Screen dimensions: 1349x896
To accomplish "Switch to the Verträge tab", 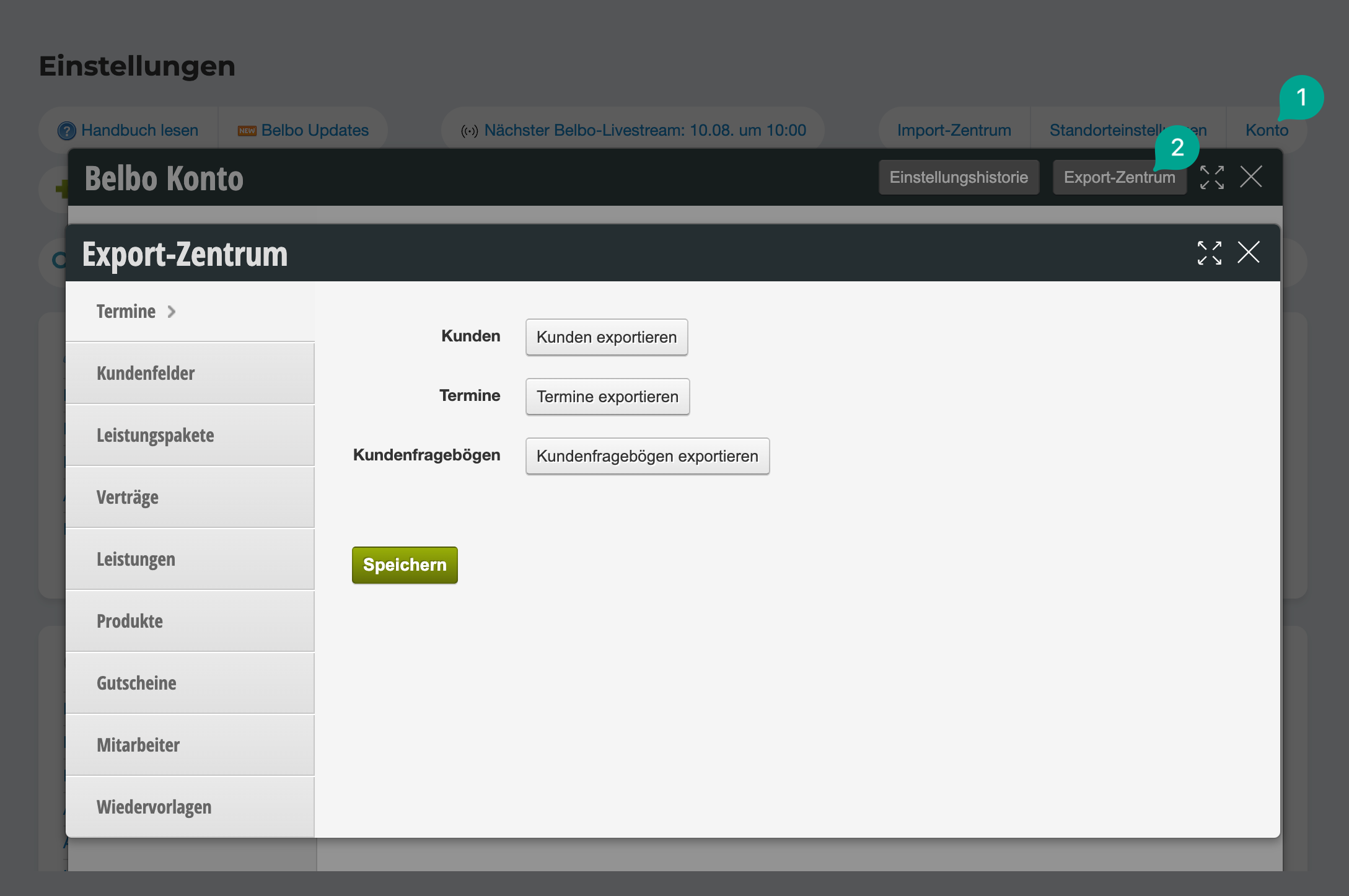I will (190, 498).
